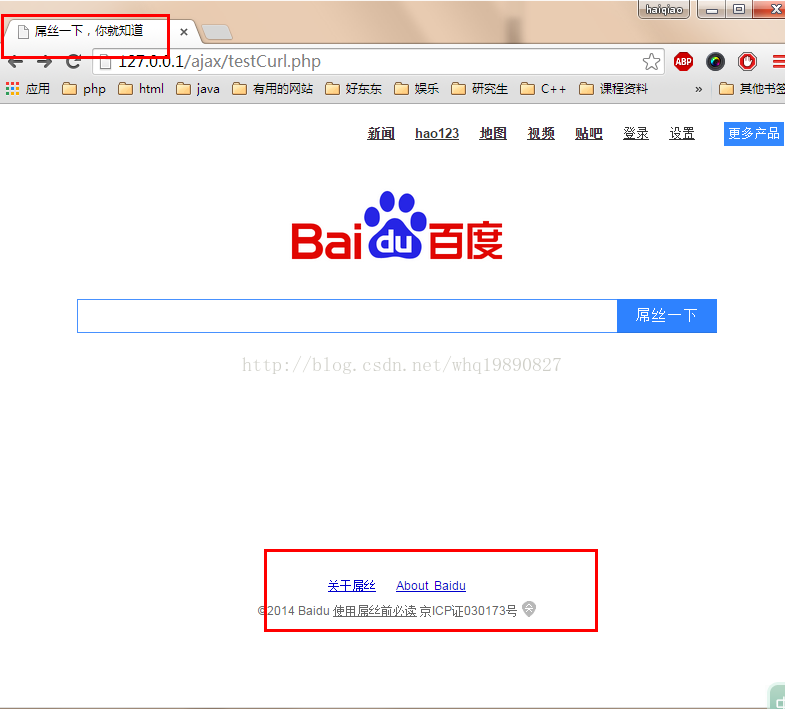The image size is (785, 709).
Task: Open the 关于屌丝 footer link
Action: pyautogui.click(x=351, y=586)
